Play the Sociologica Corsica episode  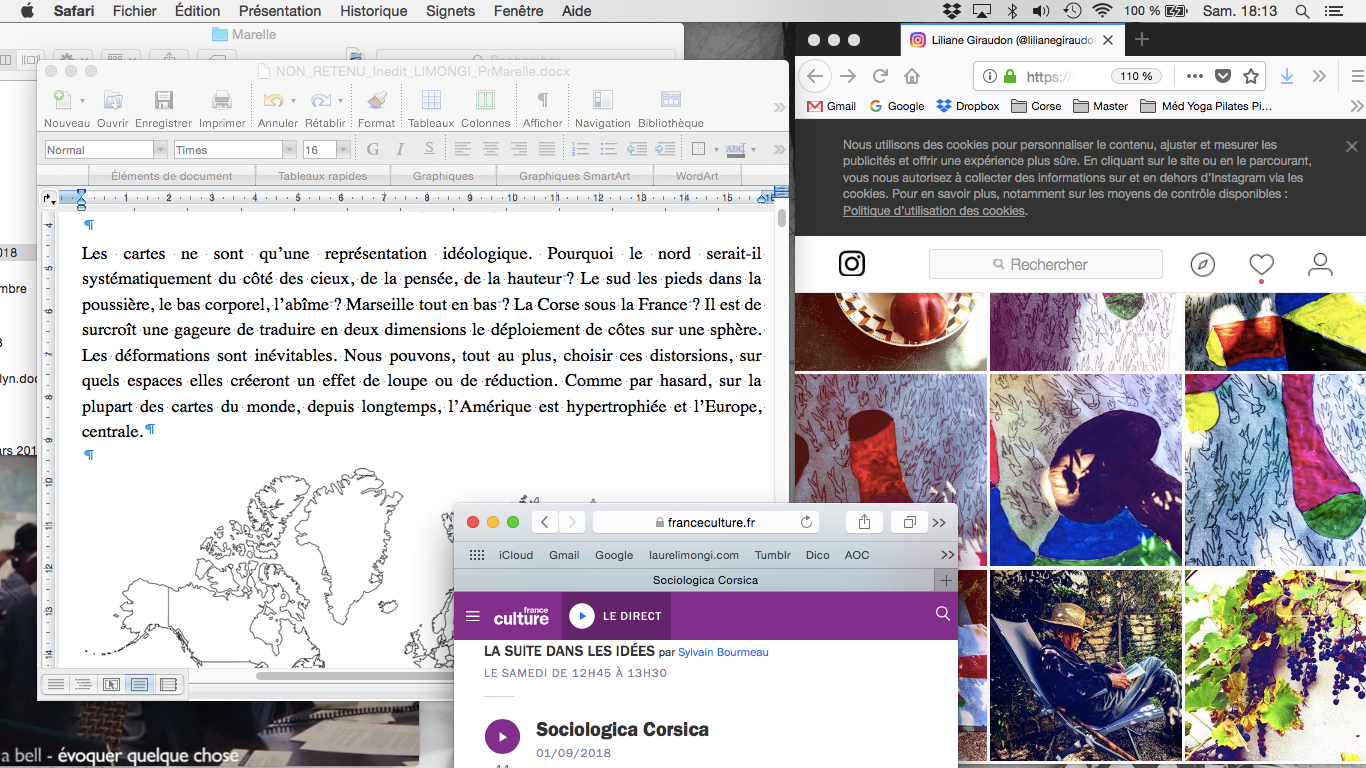(502, 737)
